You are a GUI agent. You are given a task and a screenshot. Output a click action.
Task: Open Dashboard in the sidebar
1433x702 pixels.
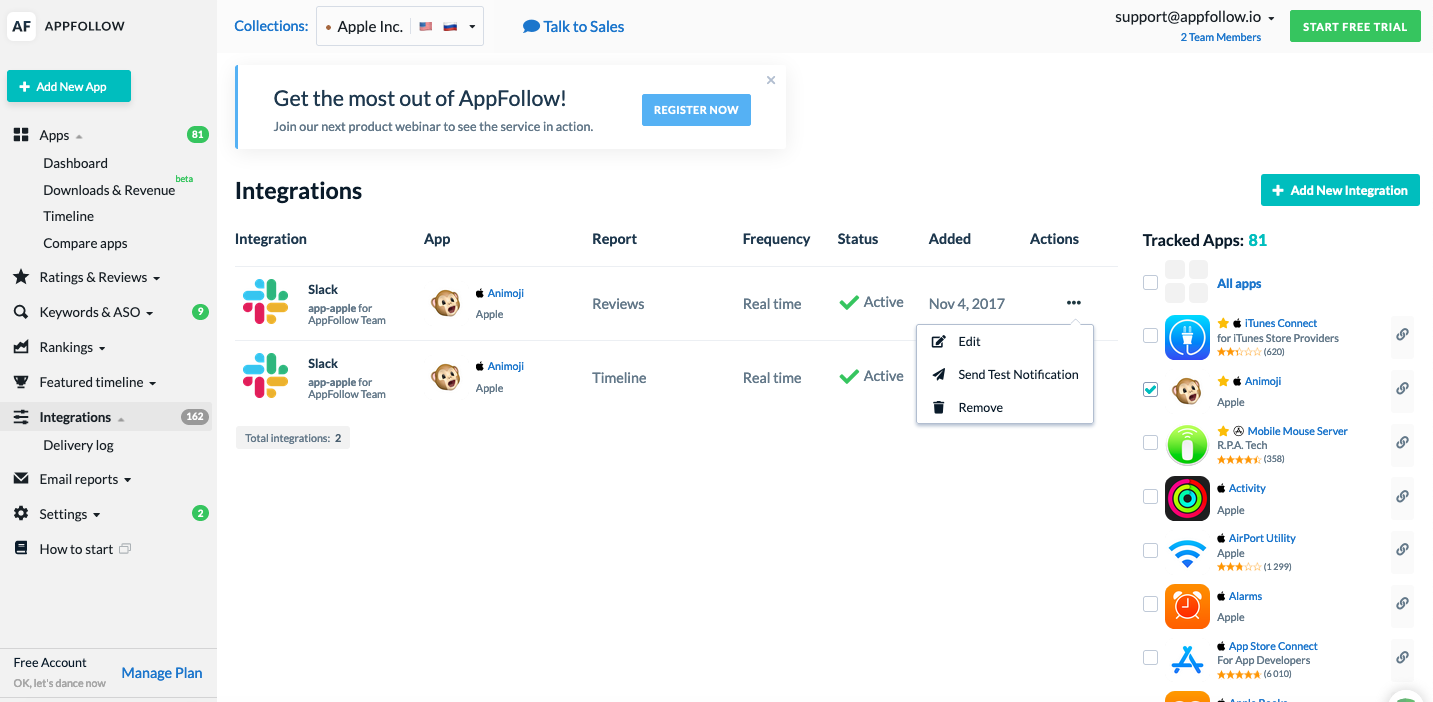(x=75, y=163)
